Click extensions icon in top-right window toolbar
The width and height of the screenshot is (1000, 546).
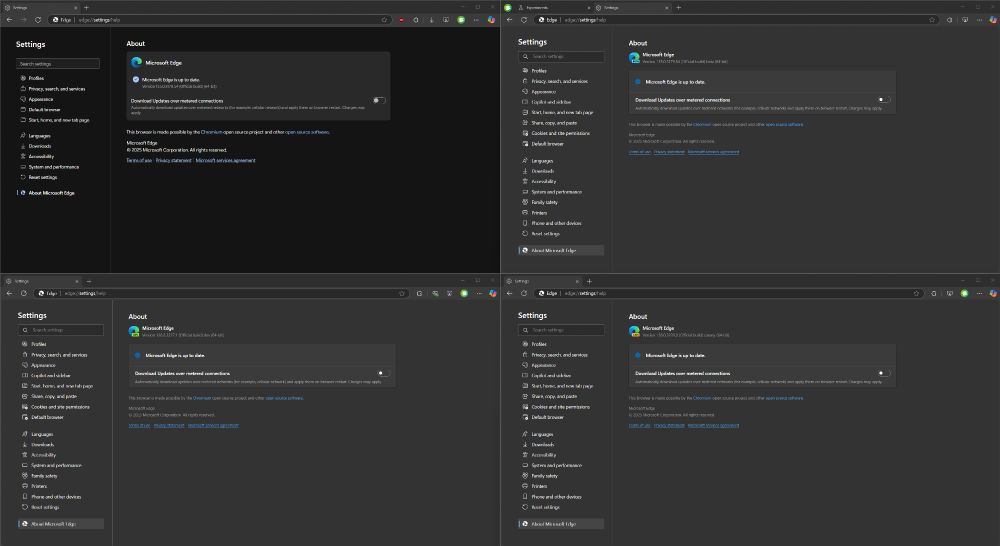(949, 20)
